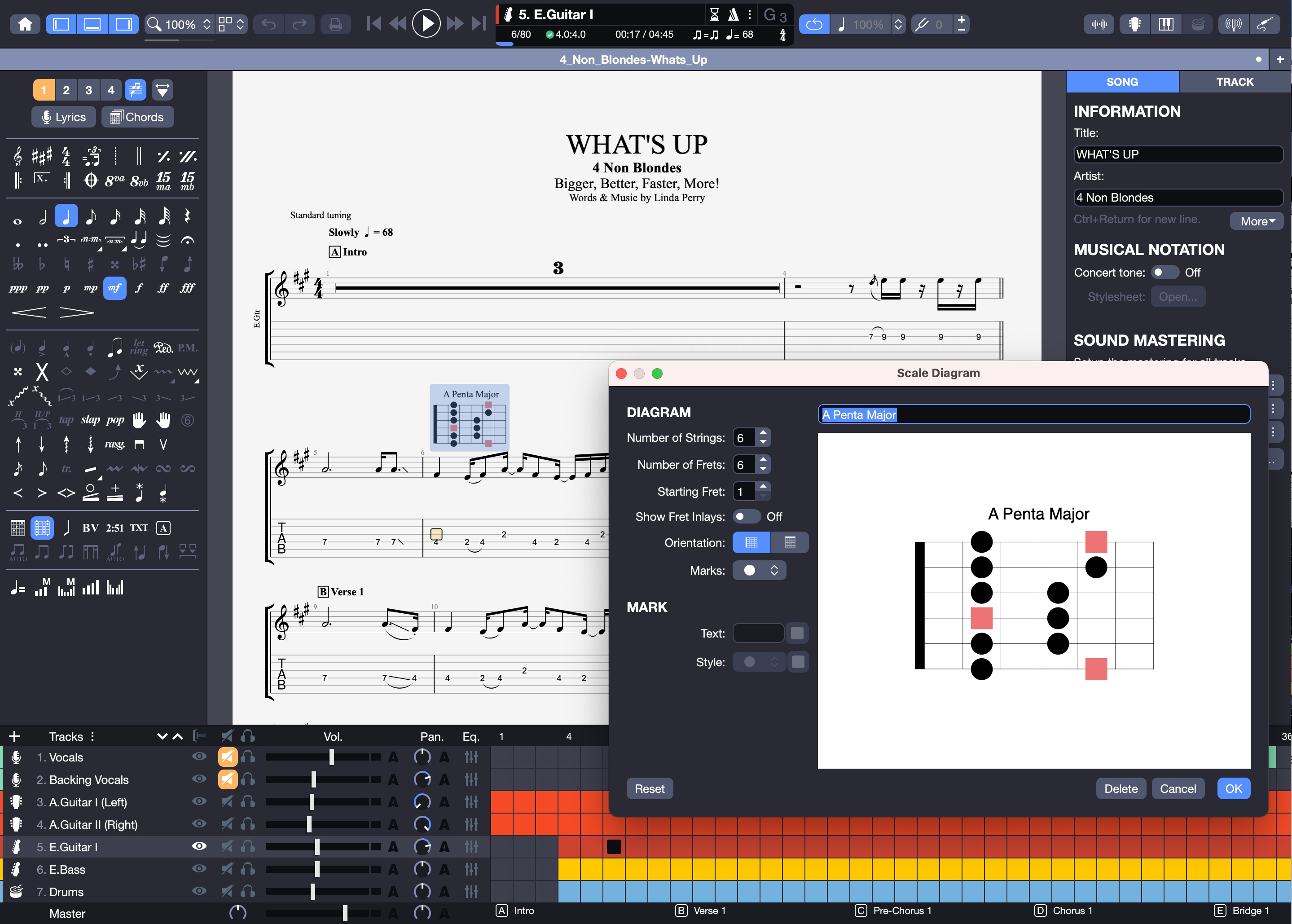The image size is (1292, 924).
Task: Open chord diagram tool icon
Action: [x=18, y=528]
